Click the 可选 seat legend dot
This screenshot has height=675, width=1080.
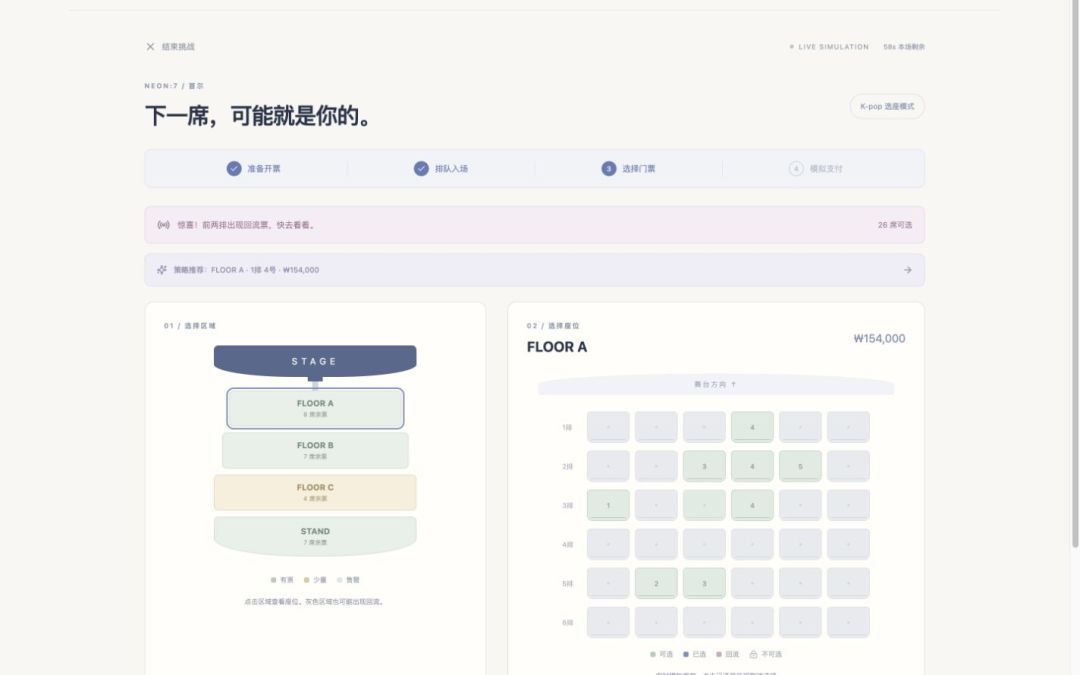(653, 654)
